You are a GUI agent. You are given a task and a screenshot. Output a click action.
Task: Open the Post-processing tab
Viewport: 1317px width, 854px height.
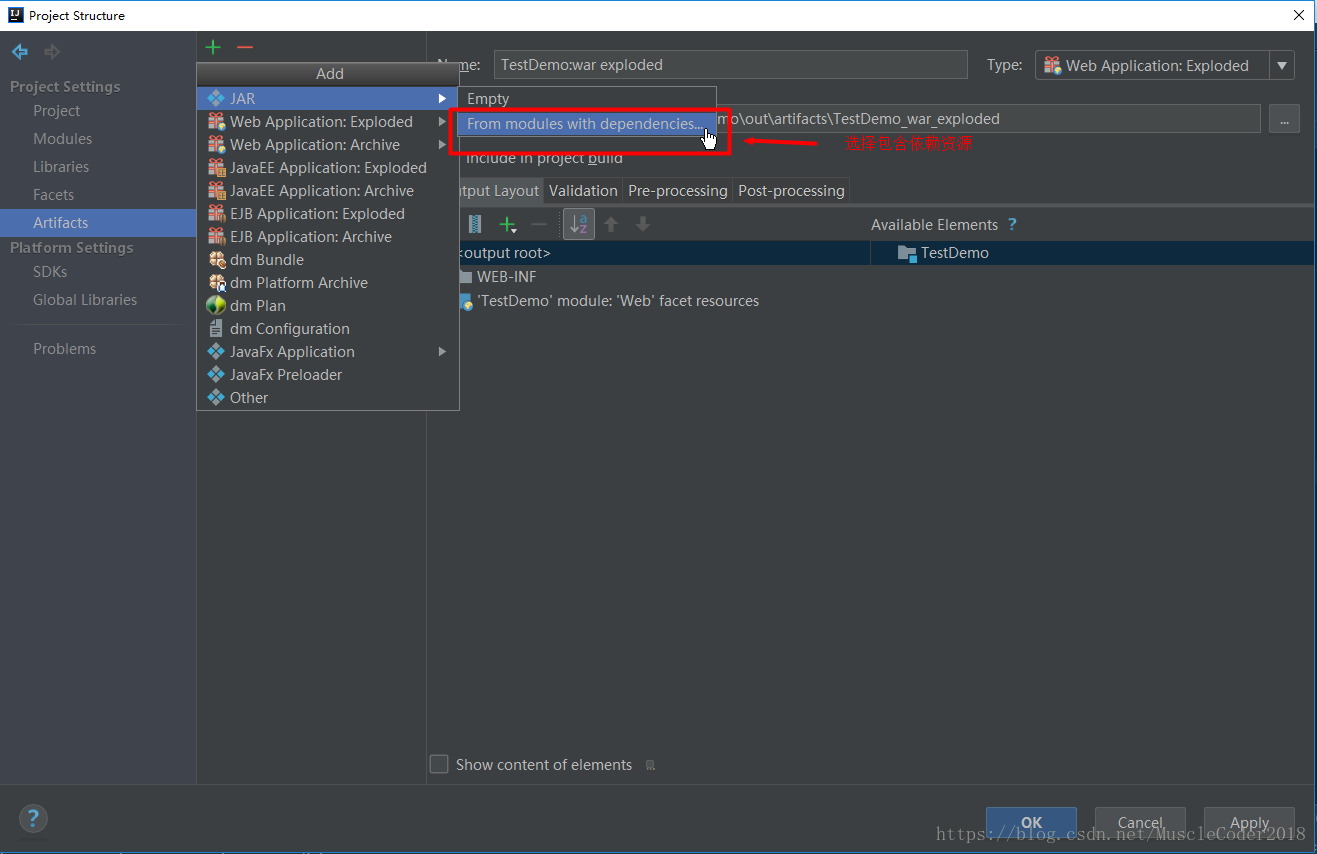pos(791,191)
